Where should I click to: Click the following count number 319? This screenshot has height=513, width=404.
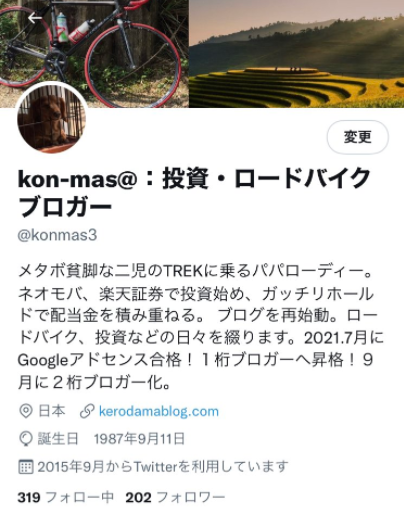coord(29,498)
